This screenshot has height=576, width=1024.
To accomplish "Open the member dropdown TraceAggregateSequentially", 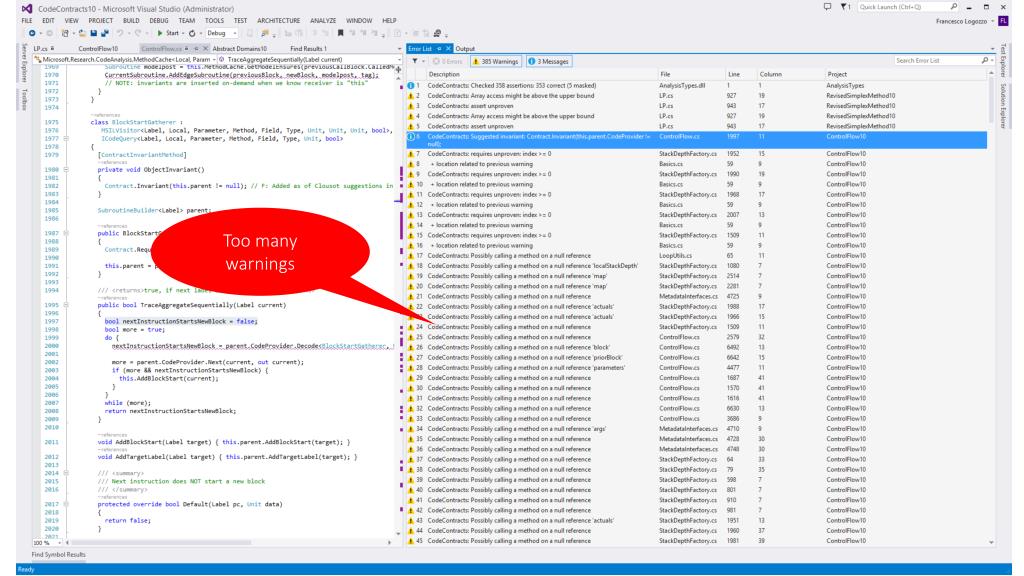I will coord(398,59).
